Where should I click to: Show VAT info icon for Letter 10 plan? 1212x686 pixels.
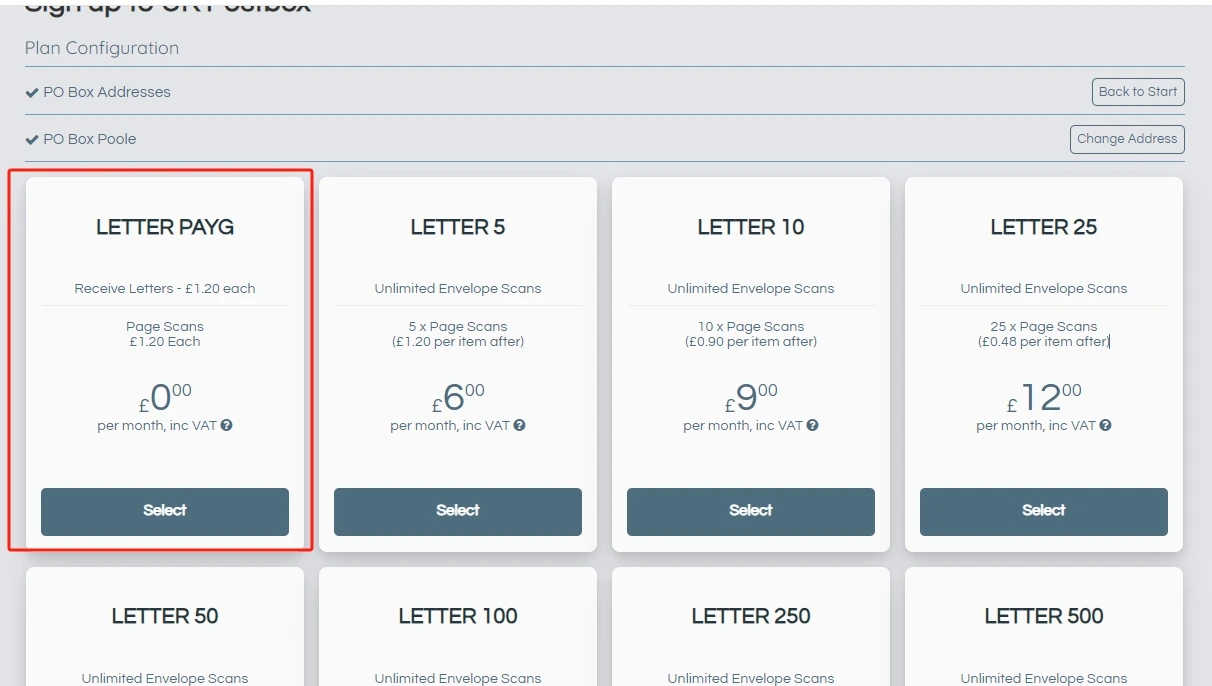pyautogui.click(x=812, y=425)
